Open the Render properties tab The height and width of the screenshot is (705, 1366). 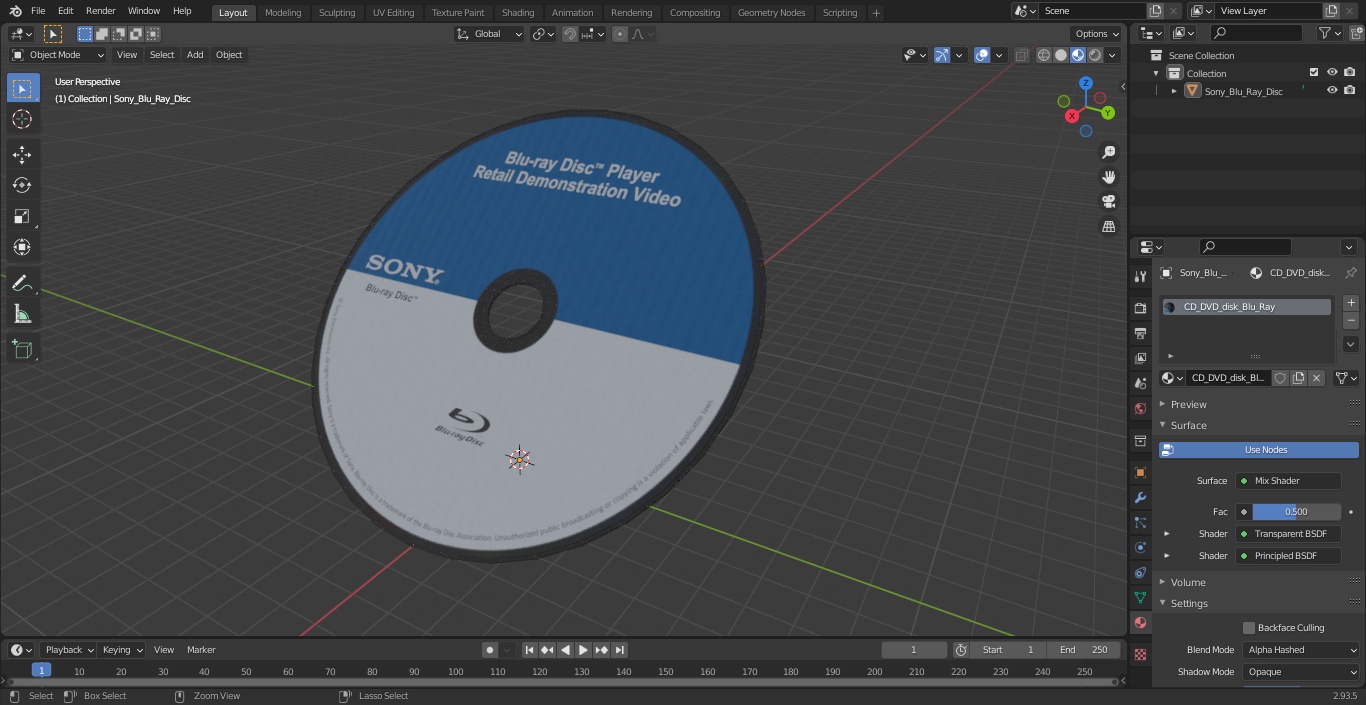1140,308
